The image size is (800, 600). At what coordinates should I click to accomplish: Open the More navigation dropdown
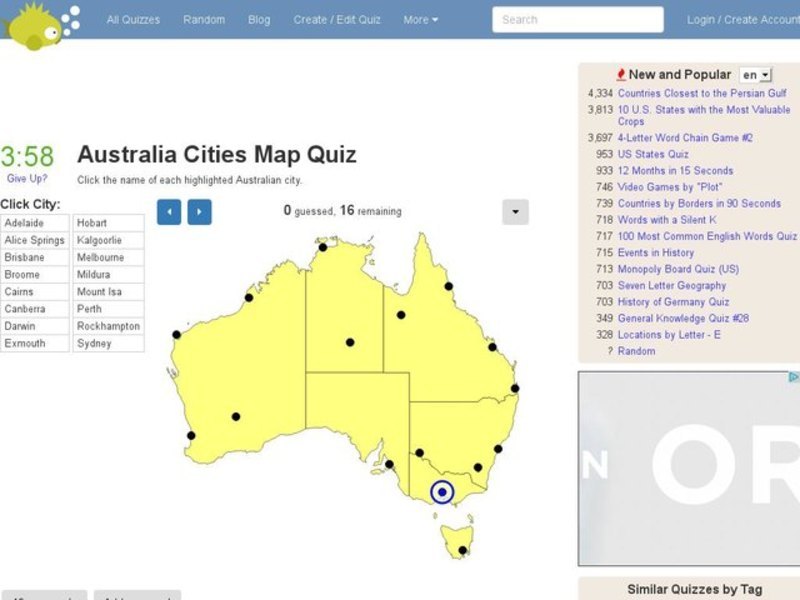pos(419,19)
